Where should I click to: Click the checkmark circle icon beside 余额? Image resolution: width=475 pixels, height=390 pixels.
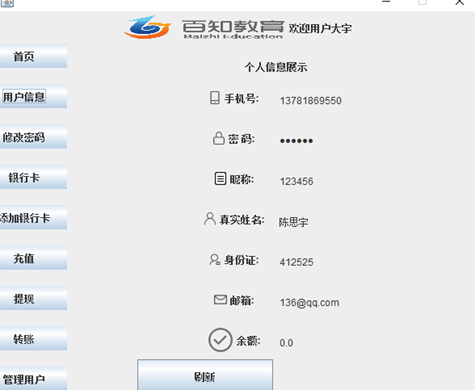click(220, 340)
